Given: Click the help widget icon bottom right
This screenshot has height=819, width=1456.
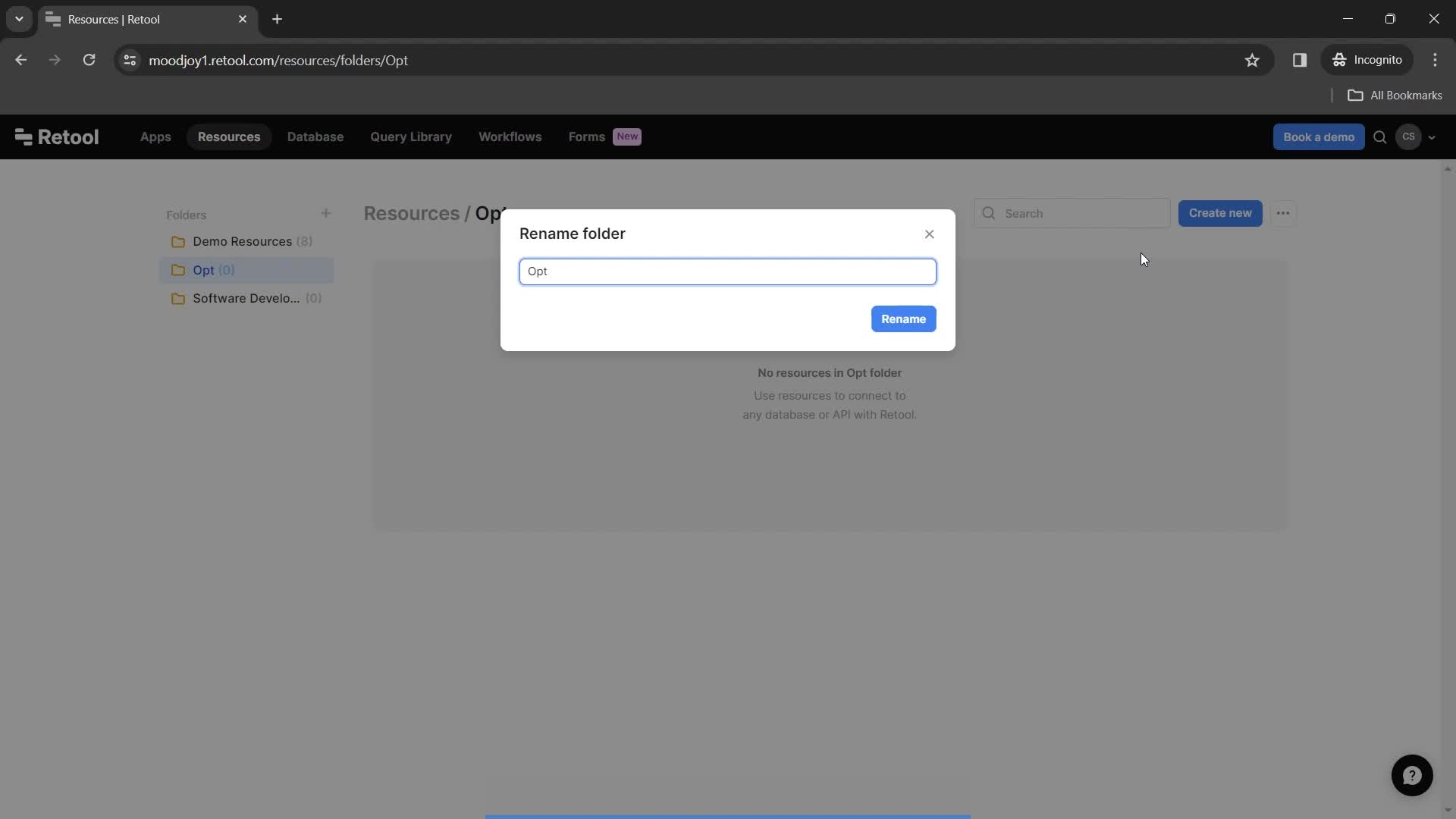Looking at the screenshot, I should pyautogui.click(x=1412, y=775).
